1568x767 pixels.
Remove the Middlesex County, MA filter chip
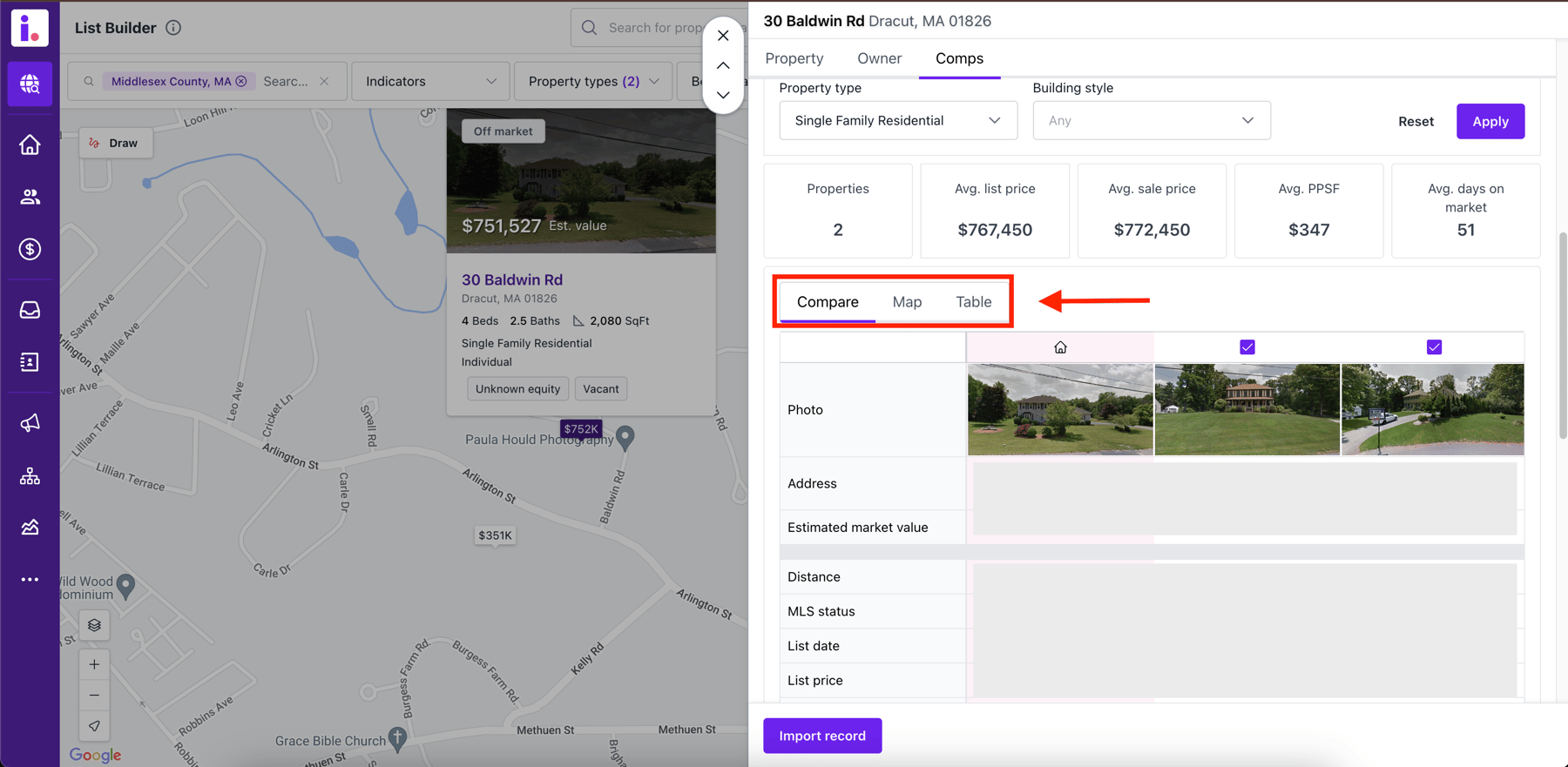(241, 81)
